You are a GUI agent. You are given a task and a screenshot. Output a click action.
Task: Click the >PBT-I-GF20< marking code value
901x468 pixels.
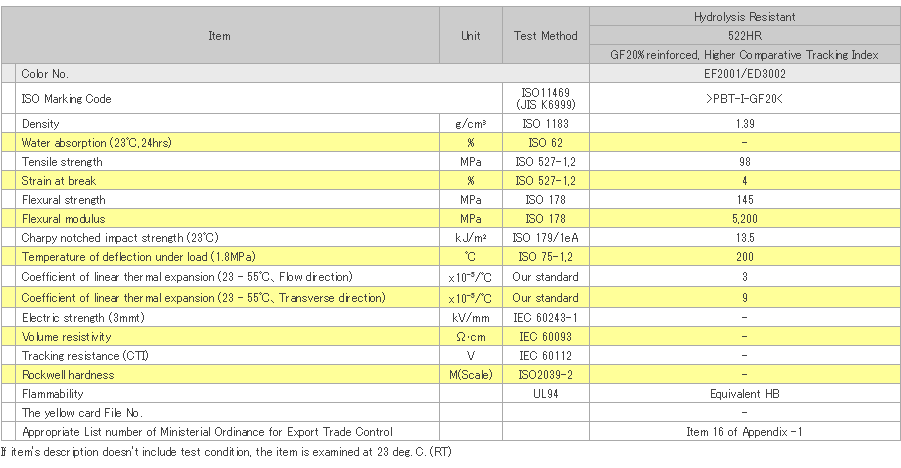tap(745, 99)
